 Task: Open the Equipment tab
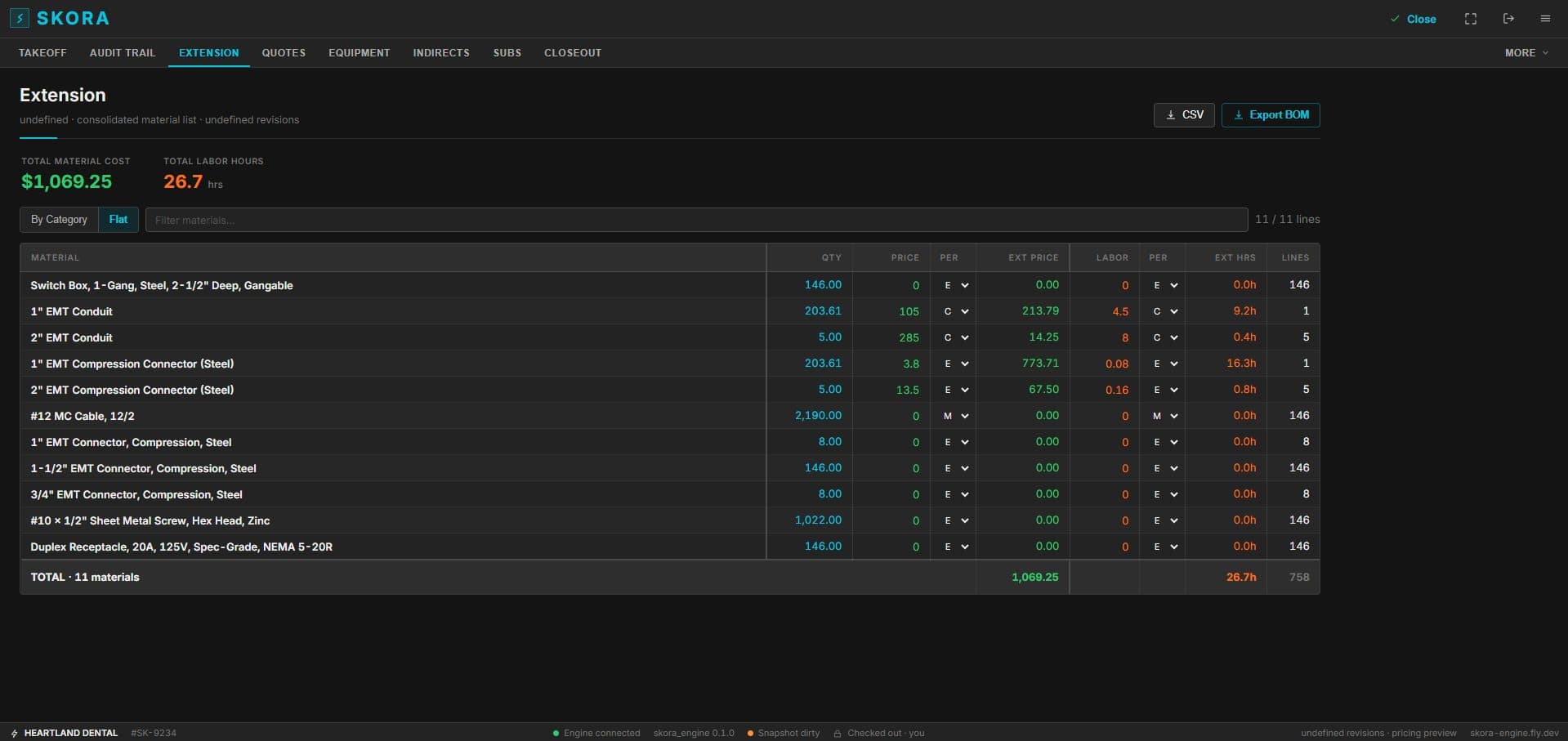[360, 52]
